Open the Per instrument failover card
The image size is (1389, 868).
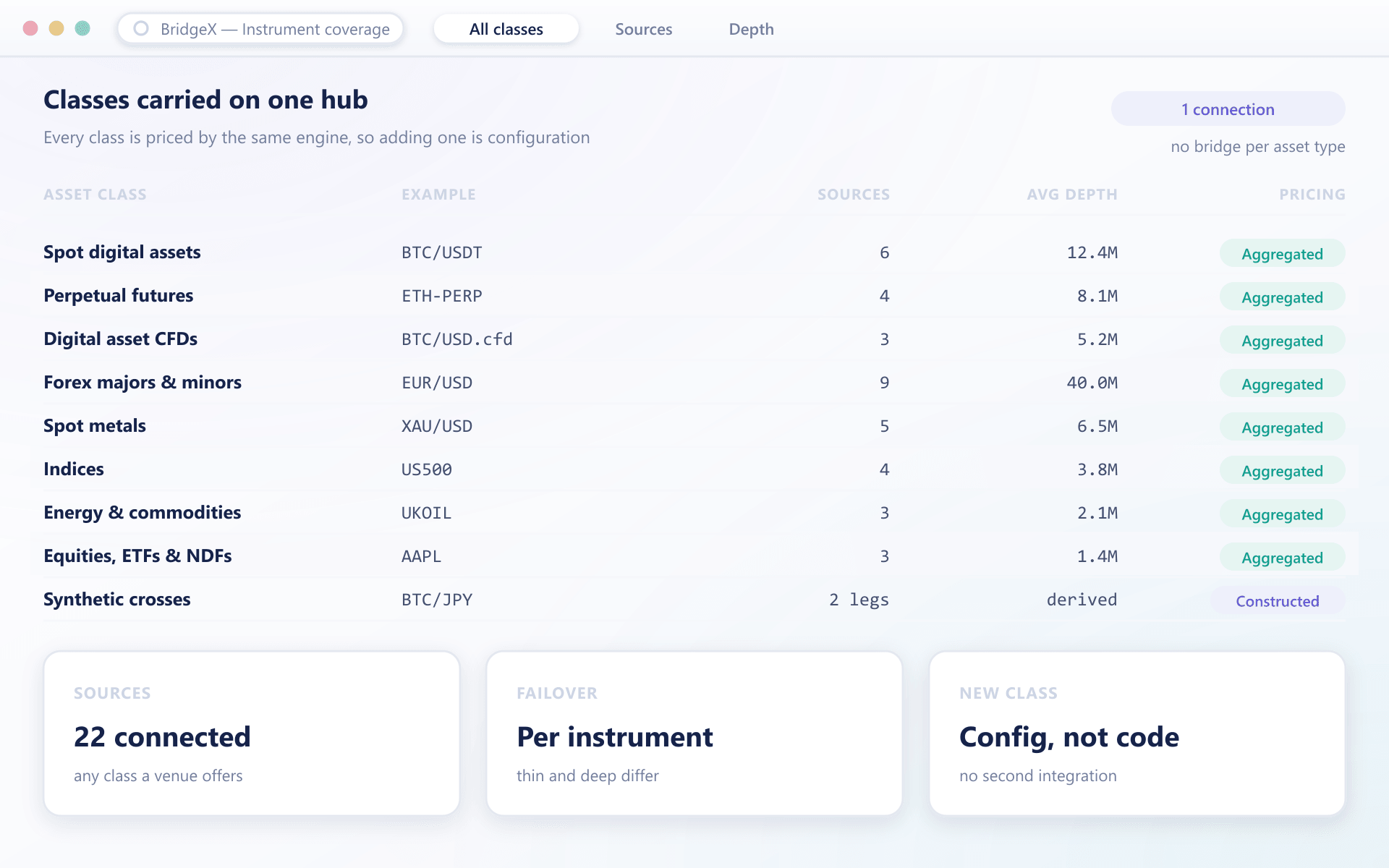tap(694, 733)
